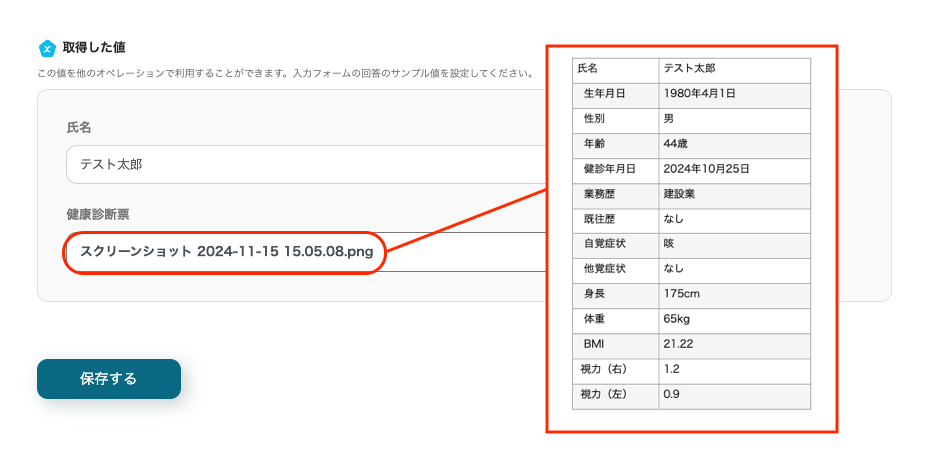Click the description text about 入力フォームの回答のサンプル値
Screen dimensions: 931x452
(285, 74)
